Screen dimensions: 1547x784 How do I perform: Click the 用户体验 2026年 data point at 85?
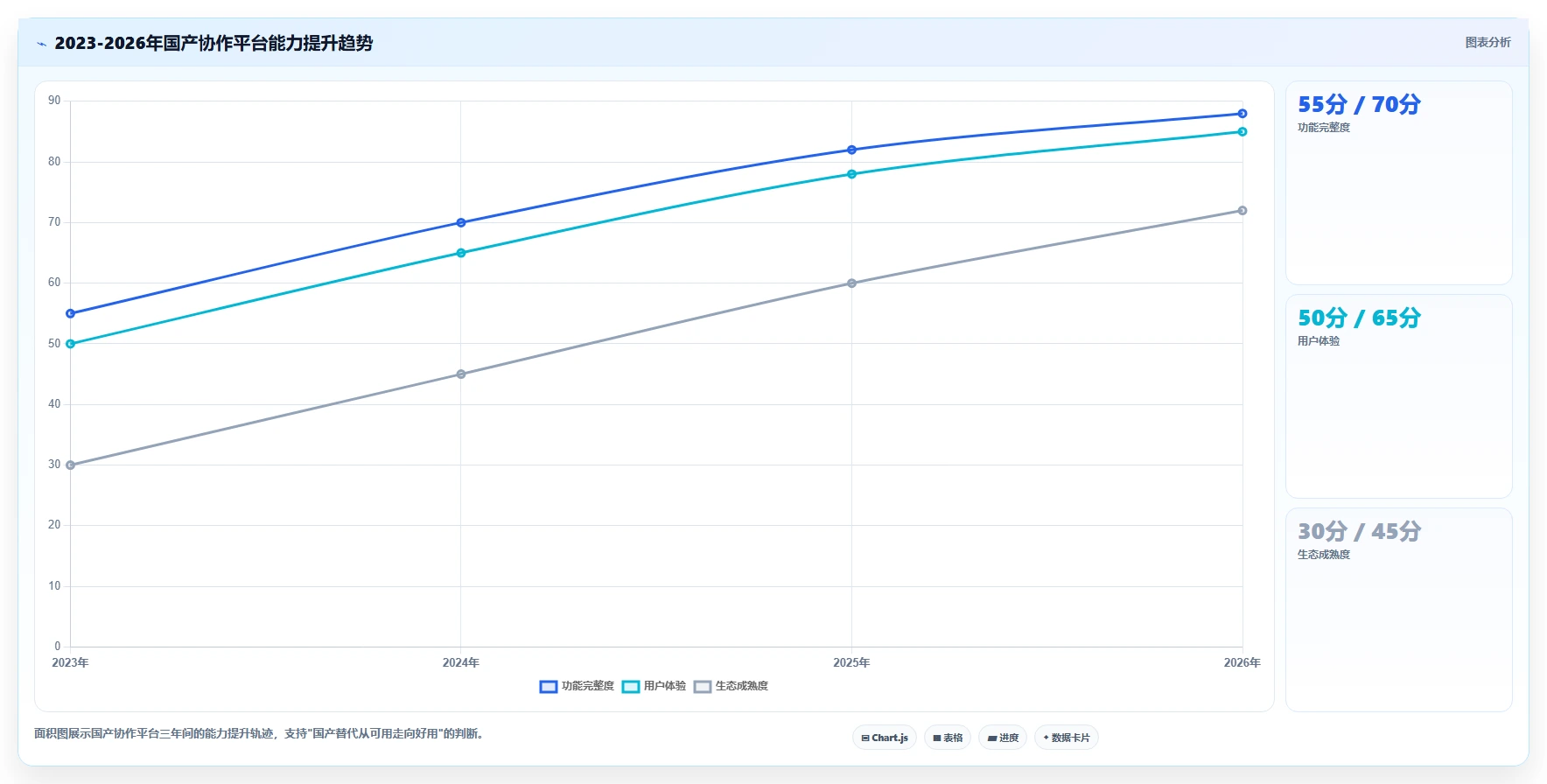(1242, 132)
